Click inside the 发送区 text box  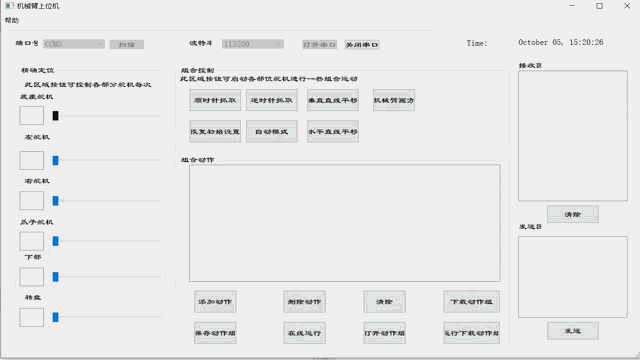pyautogui.click(x=573, y=277)
